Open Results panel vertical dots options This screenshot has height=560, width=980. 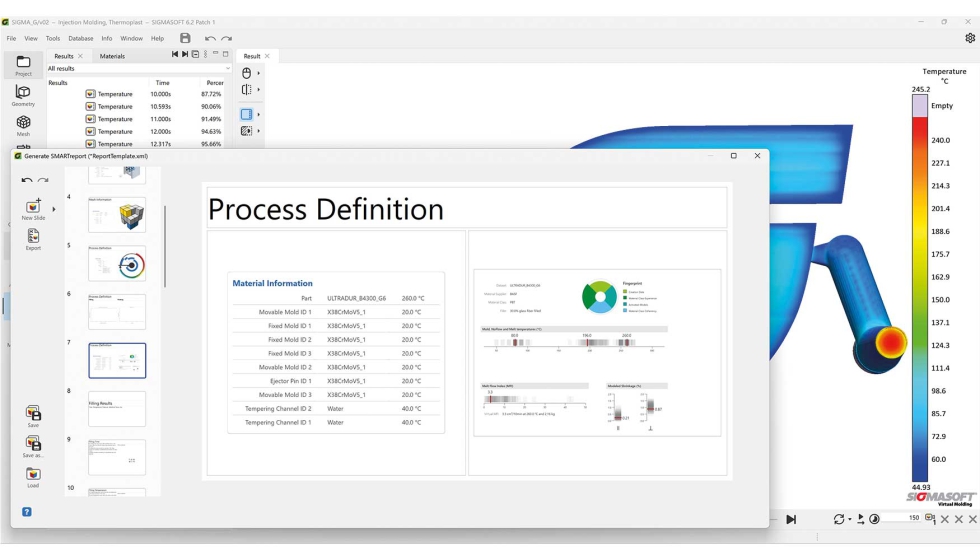[206, 54]
